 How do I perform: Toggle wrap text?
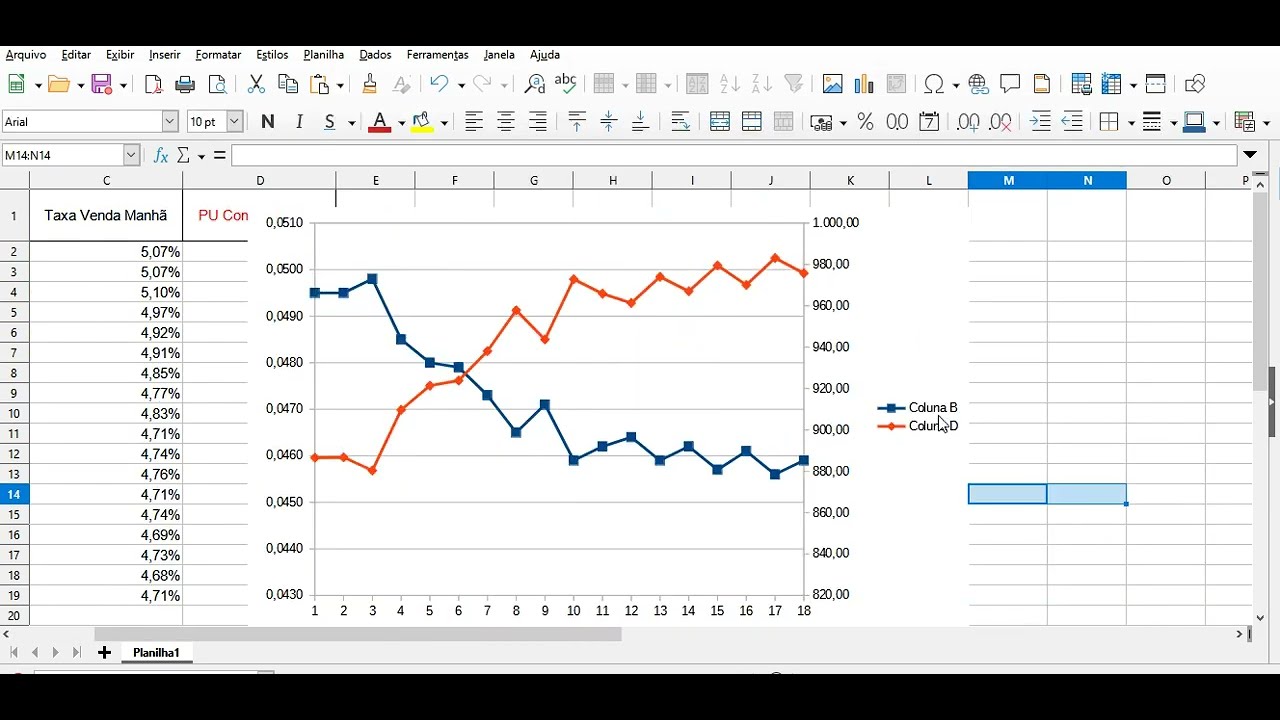point(681,122)
